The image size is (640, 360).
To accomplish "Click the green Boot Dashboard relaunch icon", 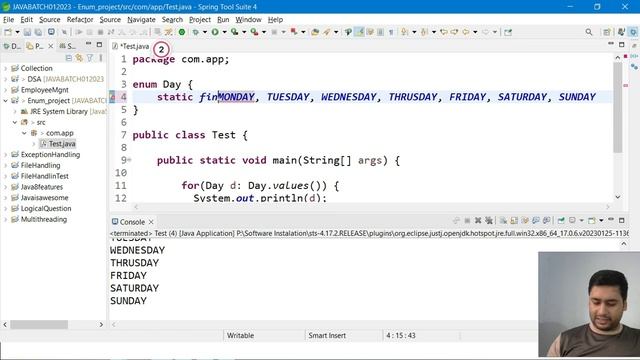I will [182, 32].
